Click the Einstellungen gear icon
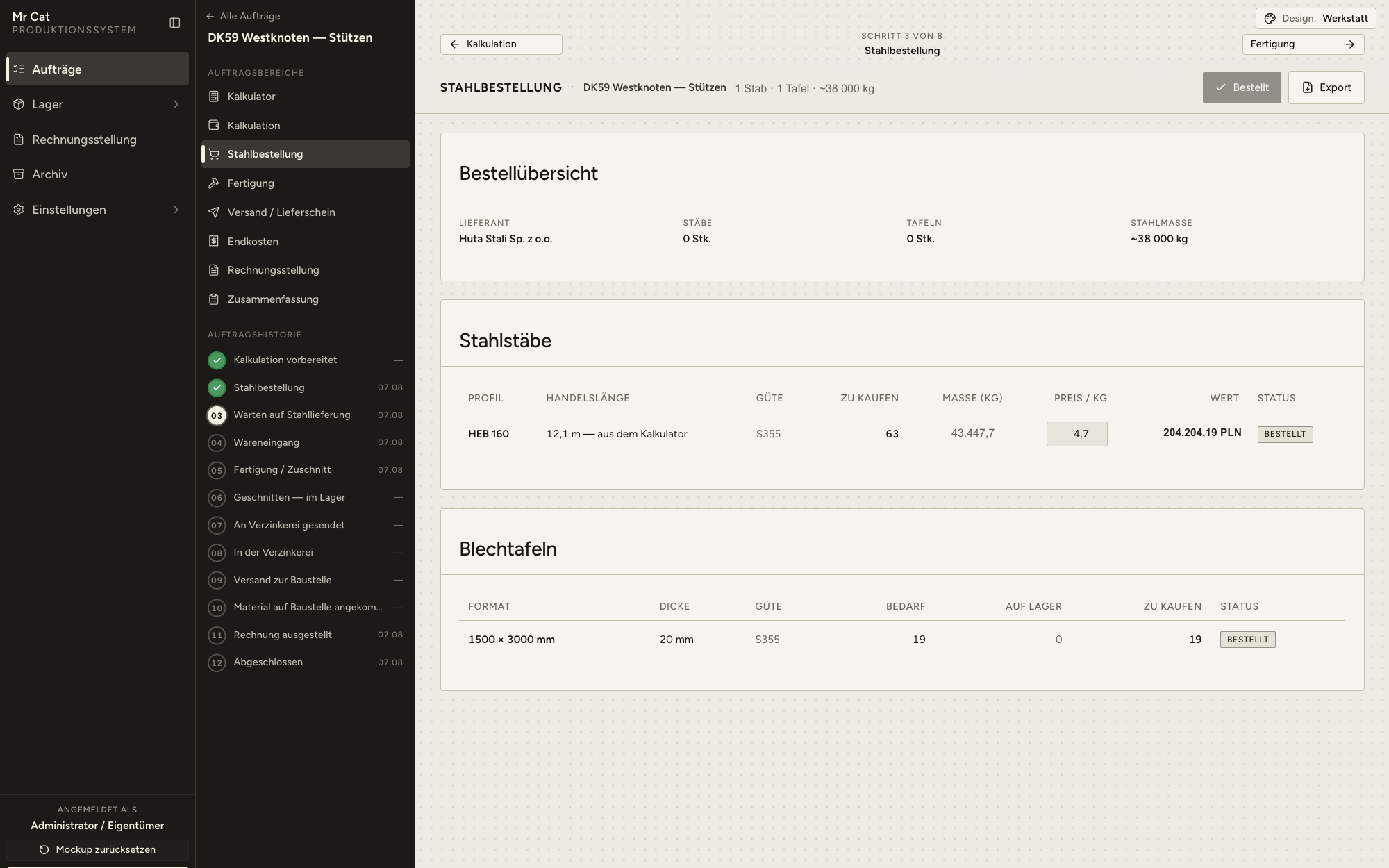Image resolution: width=1389 pixels, height=868 pixels. tap(19, 210)
